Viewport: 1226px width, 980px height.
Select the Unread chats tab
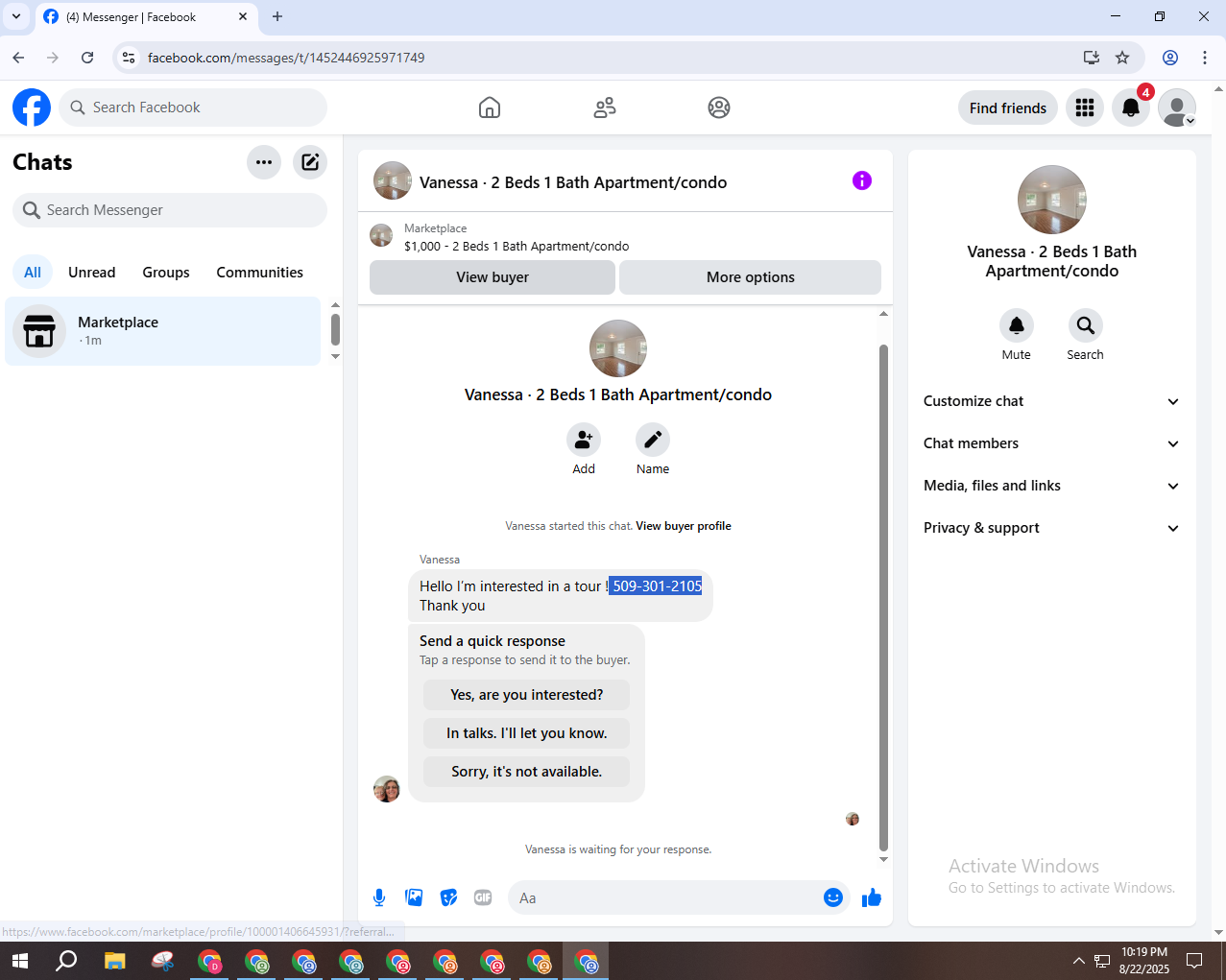click(92, 273)
